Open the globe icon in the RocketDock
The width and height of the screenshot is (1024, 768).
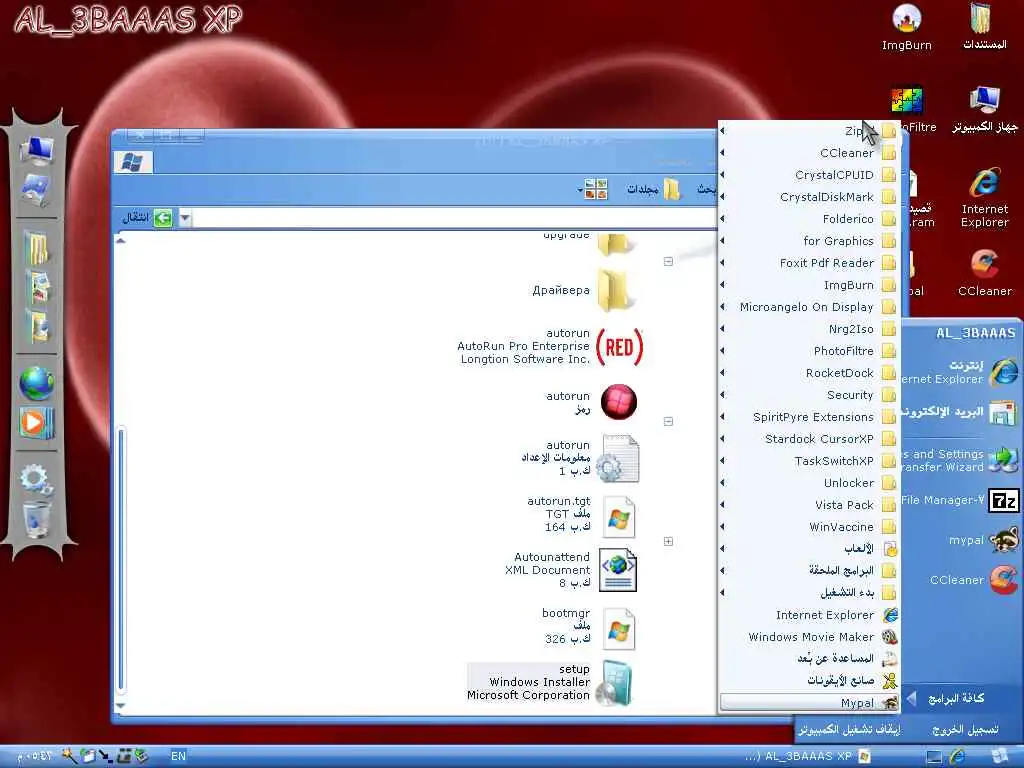[37, 383]
